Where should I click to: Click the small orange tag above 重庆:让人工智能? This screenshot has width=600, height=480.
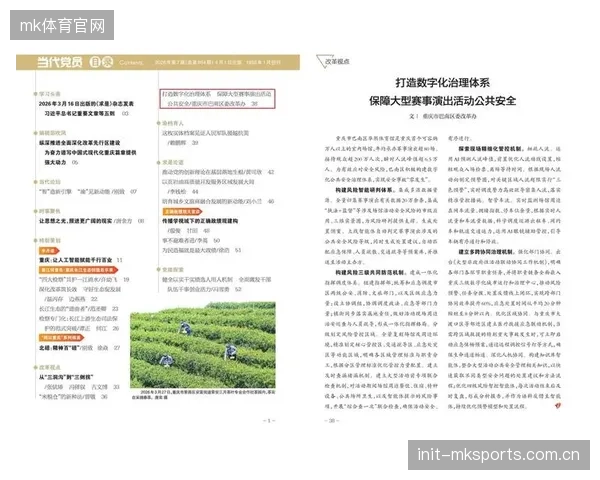[x=49, y=250]
